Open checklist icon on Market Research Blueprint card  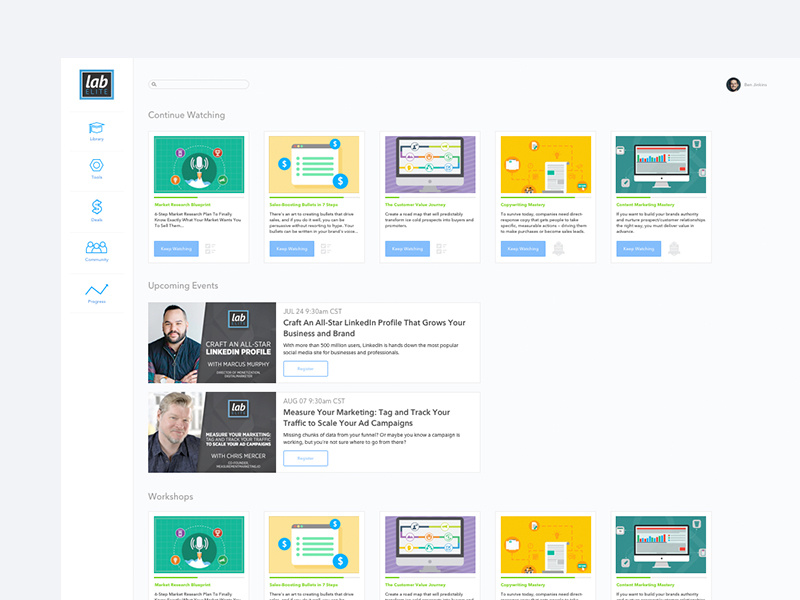pyautogui.click(x=210, y=248)
